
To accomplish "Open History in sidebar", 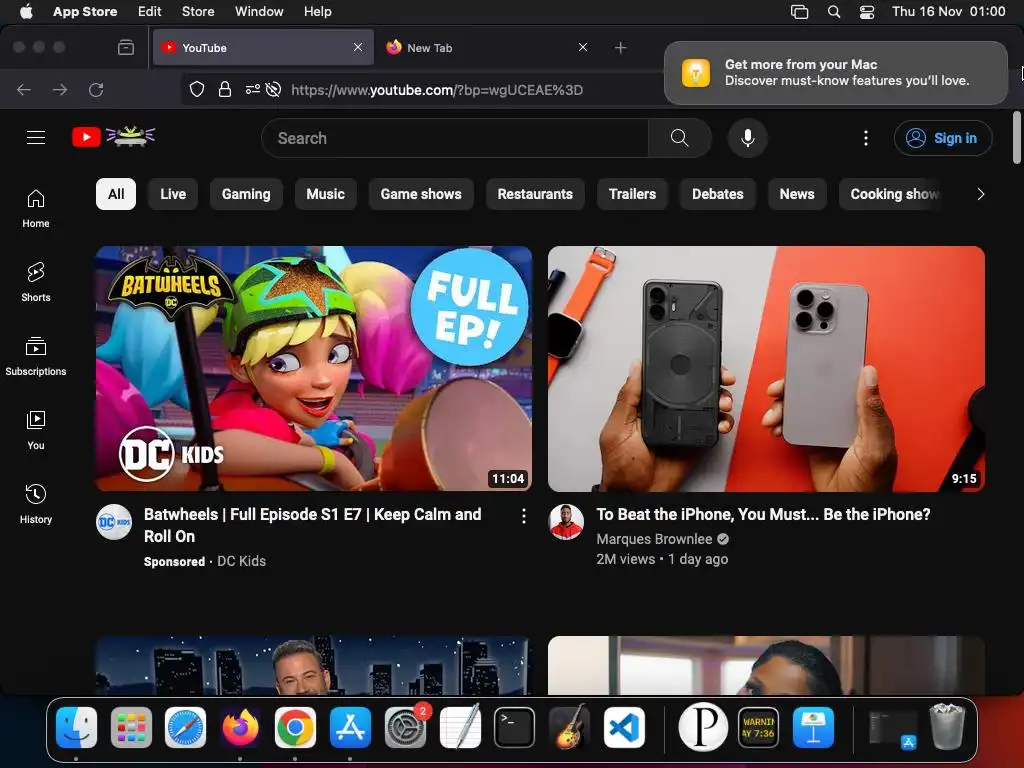I will (x=36, y=504).
